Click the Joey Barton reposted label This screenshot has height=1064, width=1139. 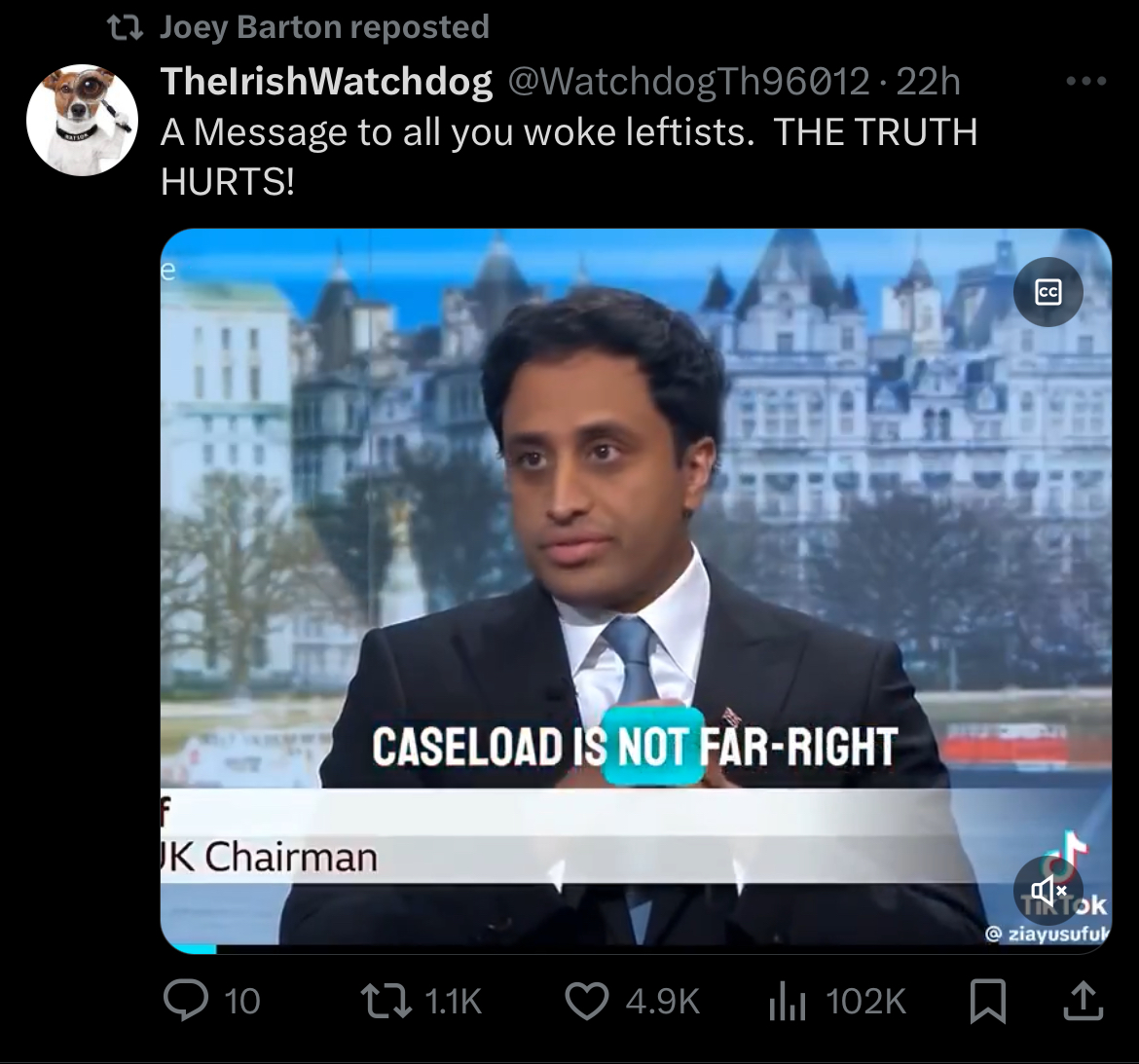(x=324, y=27)
